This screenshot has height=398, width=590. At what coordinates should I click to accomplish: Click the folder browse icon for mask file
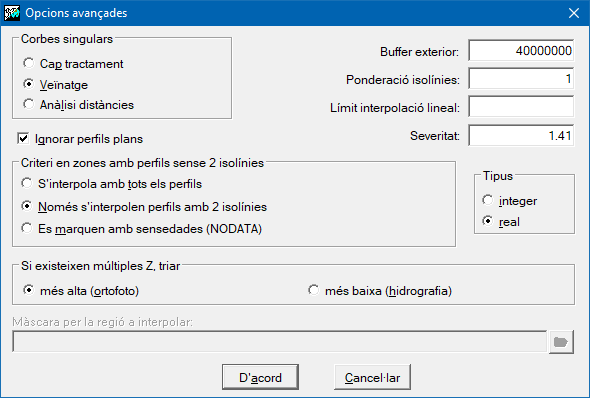561,342
